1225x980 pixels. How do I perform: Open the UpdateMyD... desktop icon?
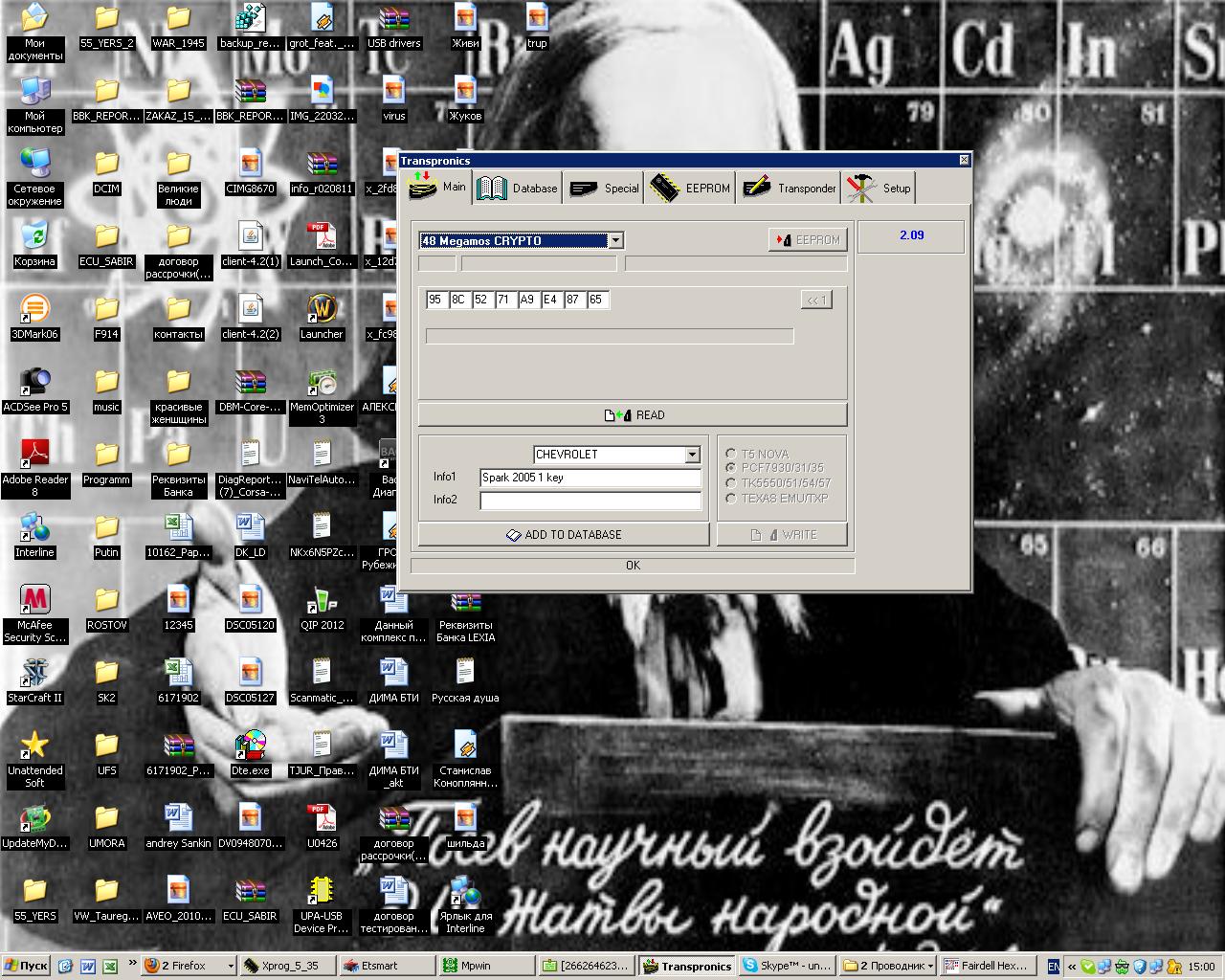[x=34, y=826]
